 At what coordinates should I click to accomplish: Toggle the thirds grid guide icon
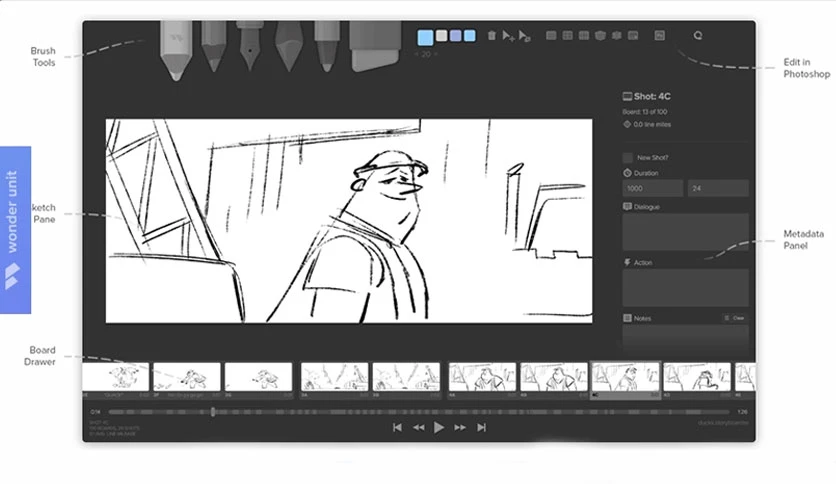click(584, 36)
